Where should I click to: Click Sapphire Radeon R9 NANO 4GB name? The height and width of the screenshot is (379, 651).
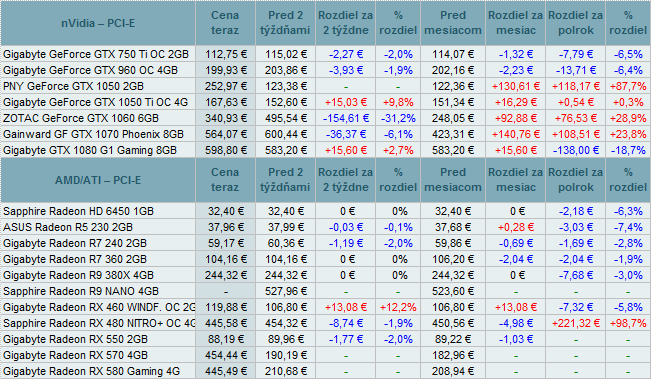pos(81,291)
